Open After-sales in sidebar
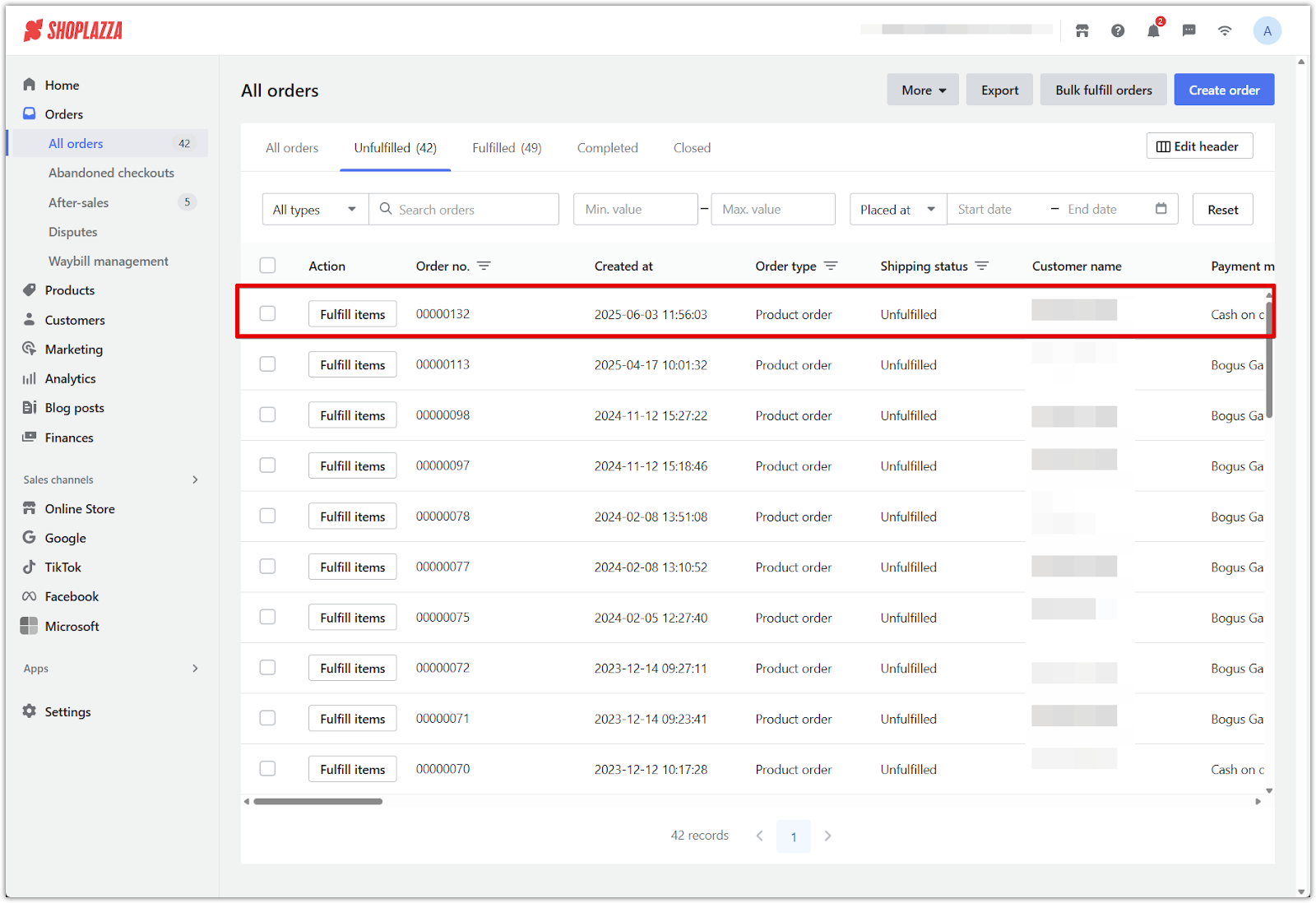The image size is (1316, 903). click(x=78, y=202)
